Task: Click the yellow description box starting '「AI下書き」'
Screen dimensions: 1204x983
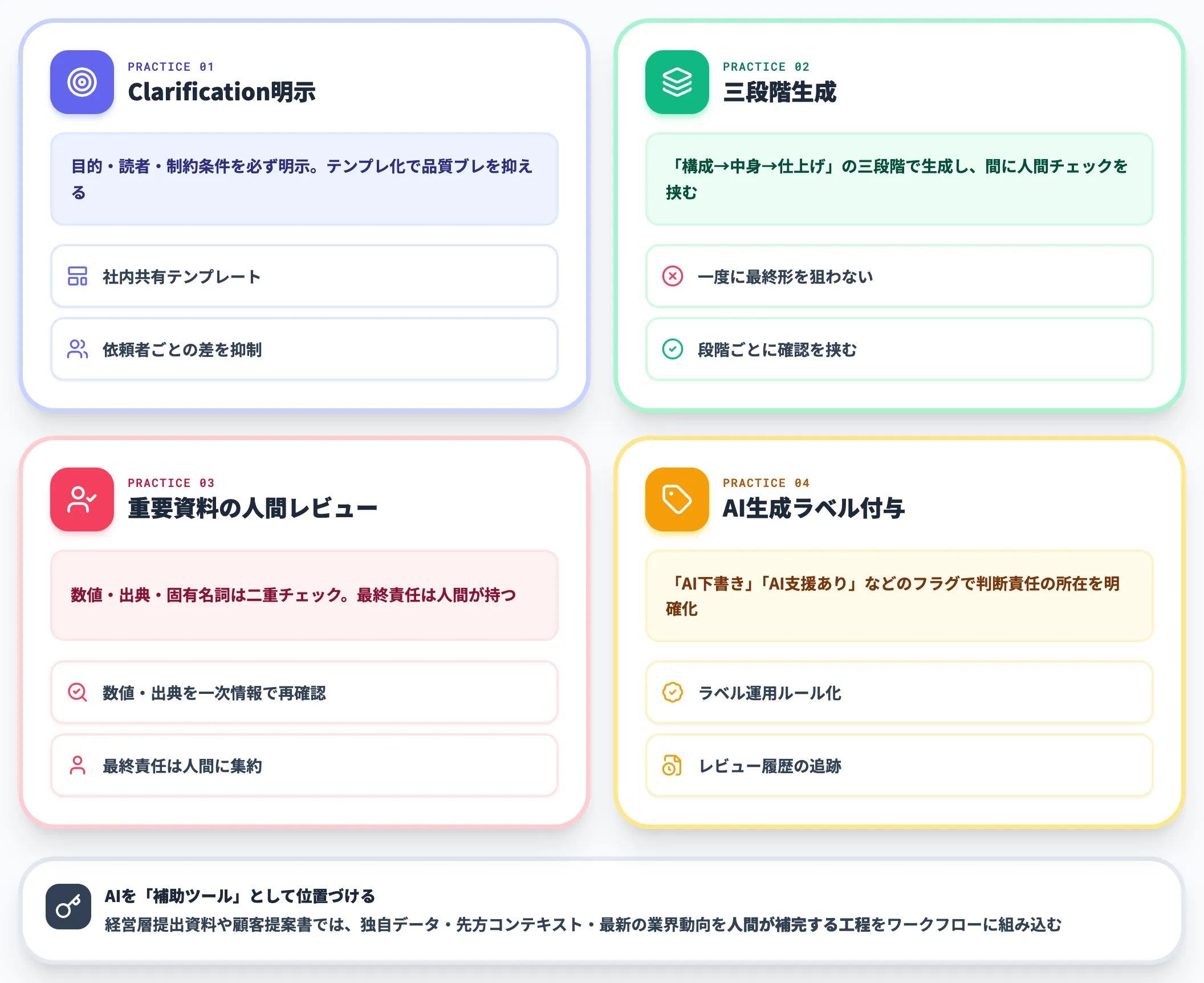Action: pos(900,596)
